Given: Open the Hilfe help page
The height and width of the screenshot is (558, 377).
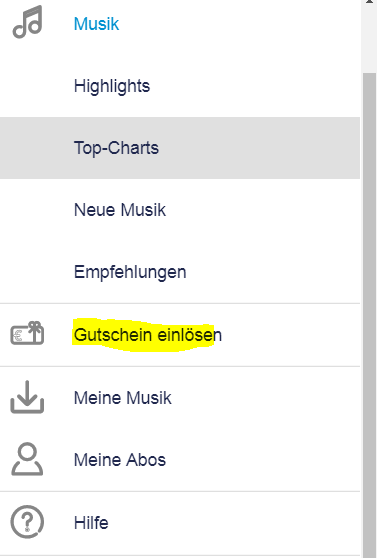Looking at the screenshot, I should click(x=91, y=523).
